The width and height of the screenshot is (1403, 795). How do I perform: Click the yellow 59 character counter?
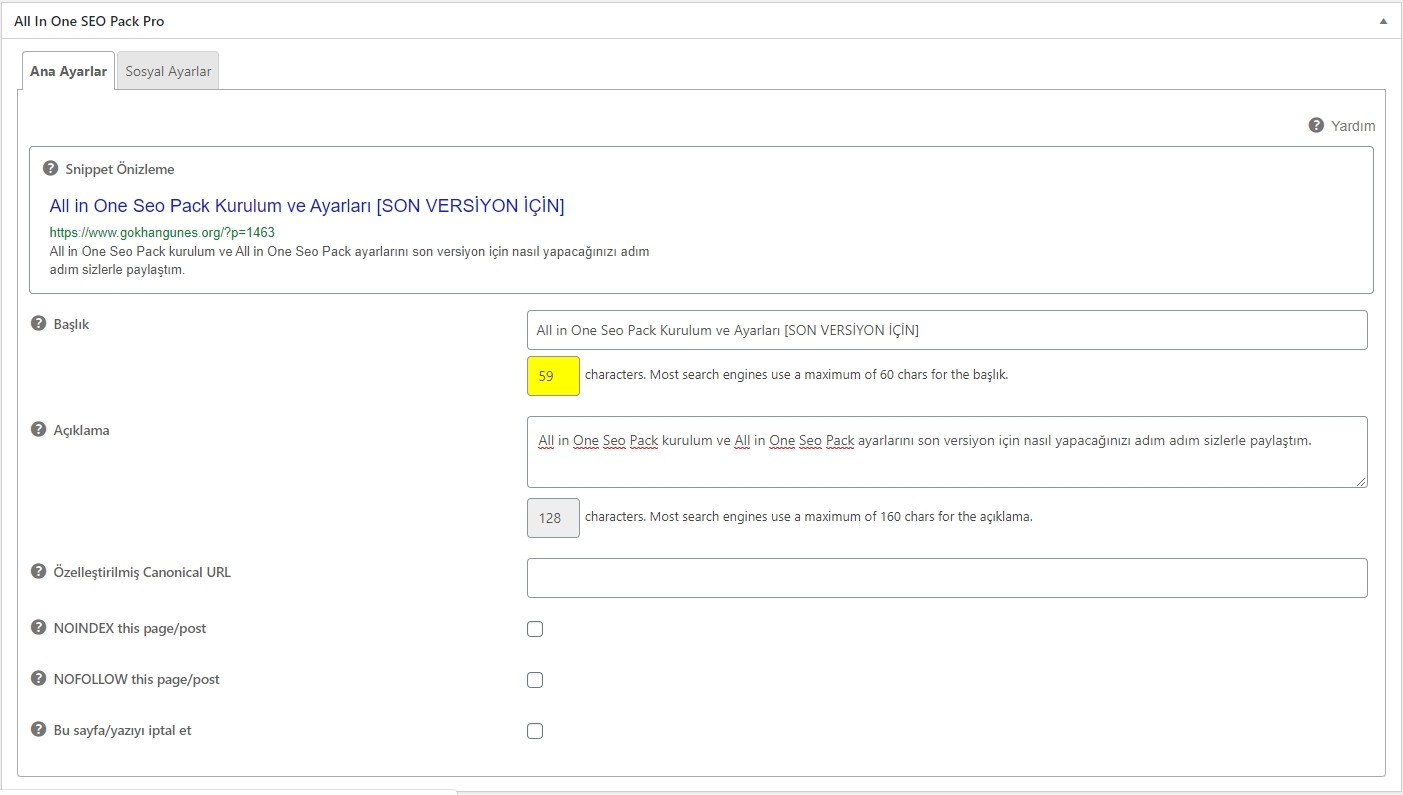pos(553,376)
